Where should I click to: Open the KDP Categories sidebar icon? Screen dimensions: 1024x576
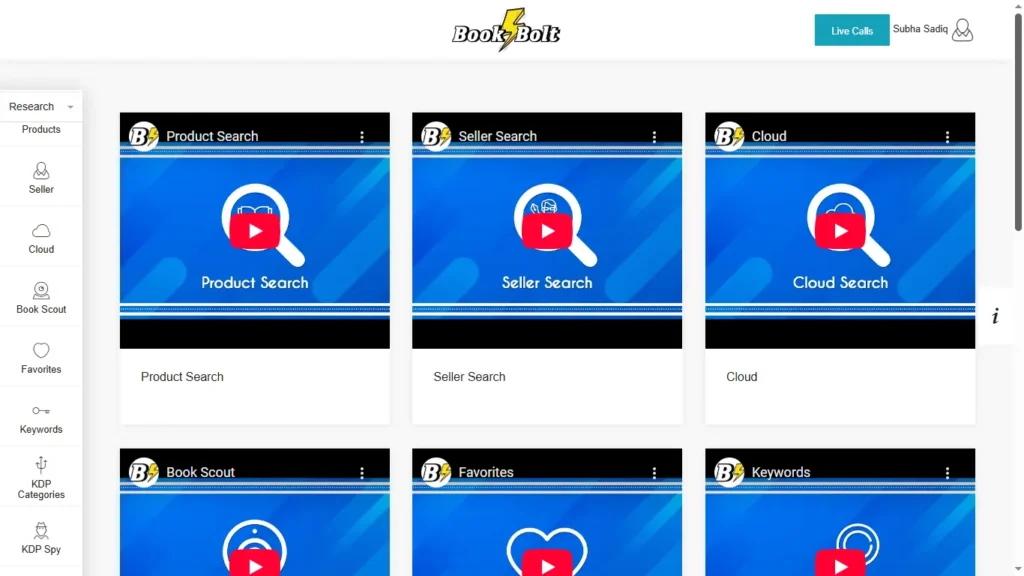pos(41,465)
